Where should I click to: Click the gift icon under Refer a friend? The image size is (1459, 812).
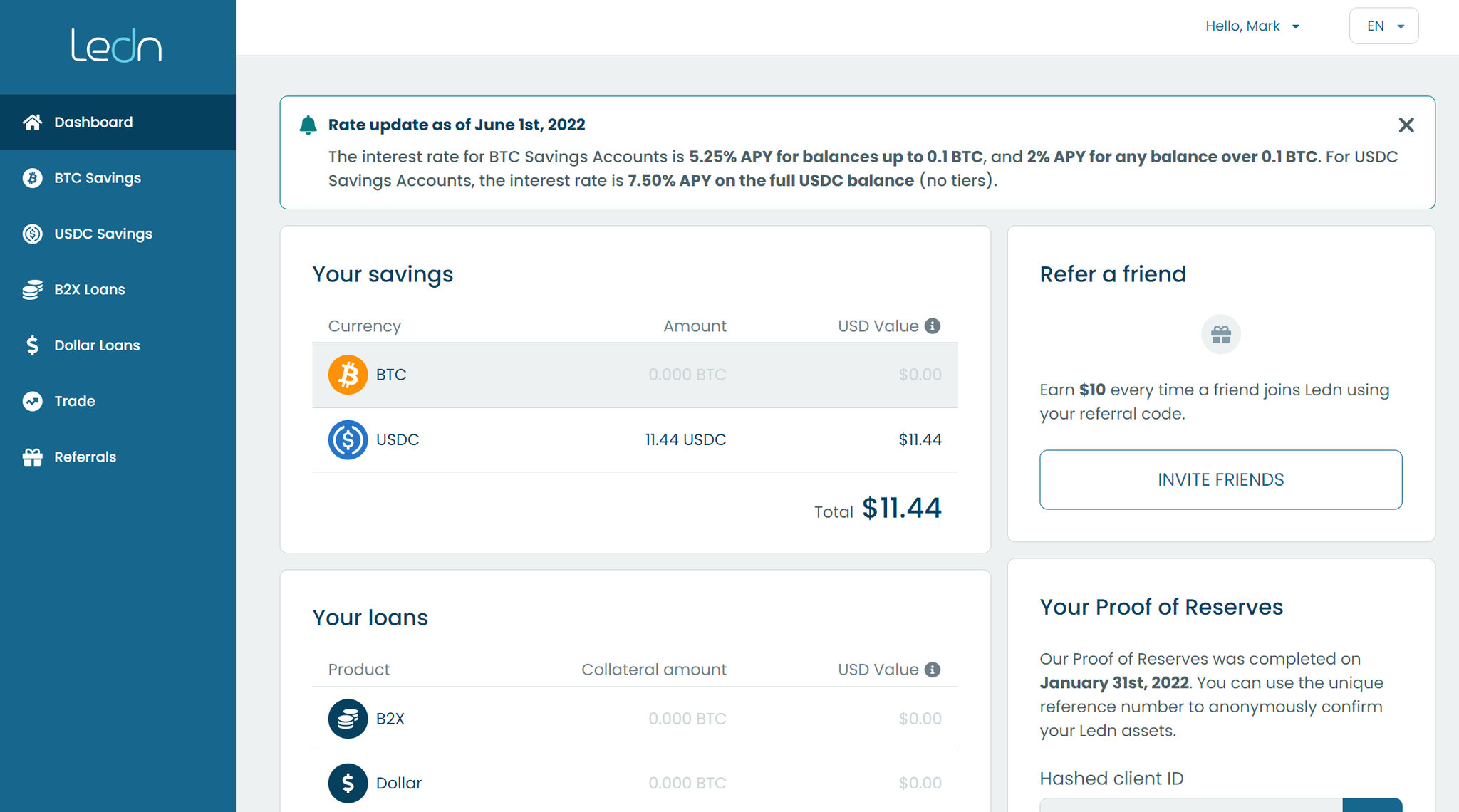tap(1220, 335)
